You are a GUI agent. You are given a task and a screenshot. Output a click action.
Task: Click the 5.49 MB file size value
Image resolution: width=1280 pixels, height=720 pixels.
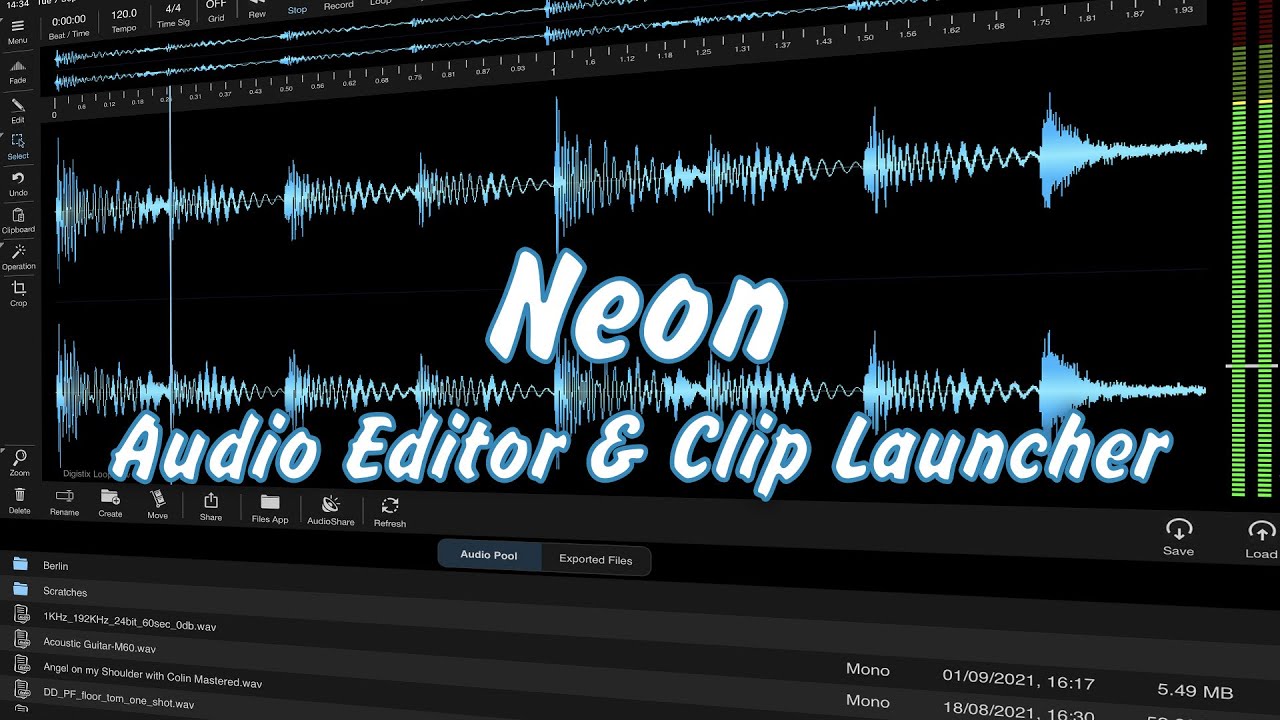click(1195, 691)
